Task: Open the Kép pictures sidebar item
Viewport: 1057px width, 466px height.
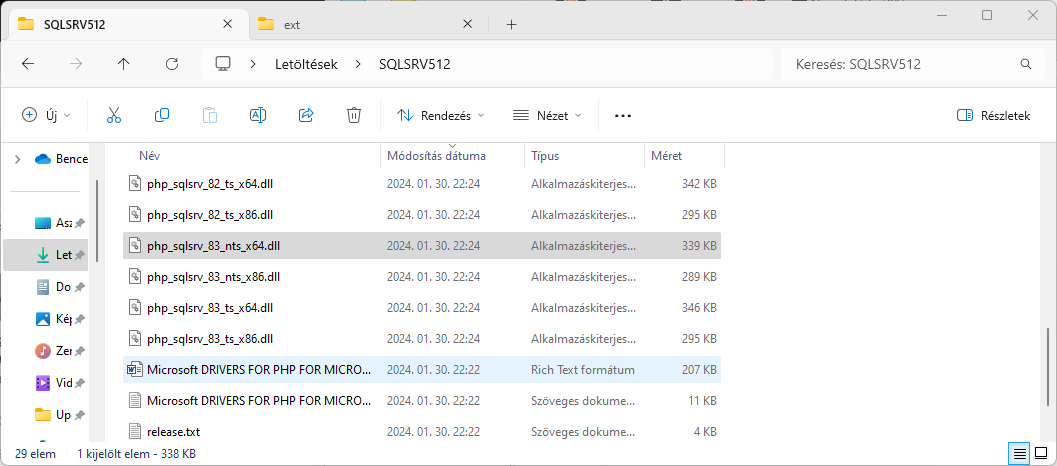Action: point(59,318)
